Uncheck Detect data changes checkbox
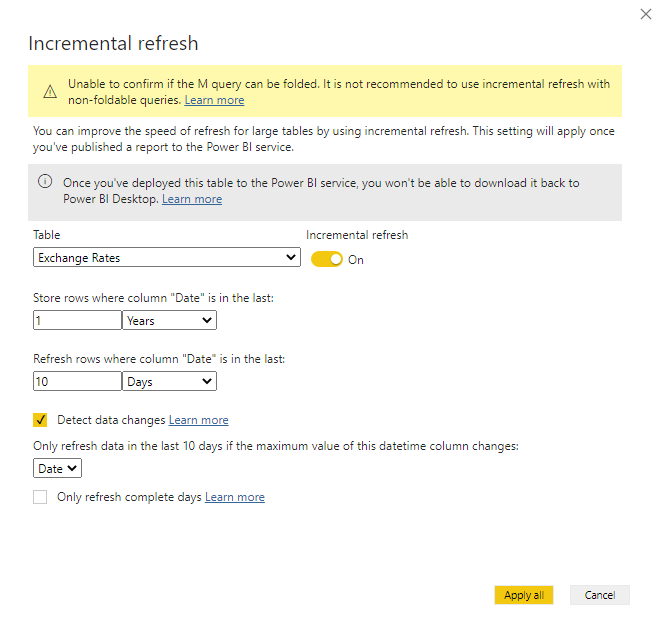 (x=40, y=420)
